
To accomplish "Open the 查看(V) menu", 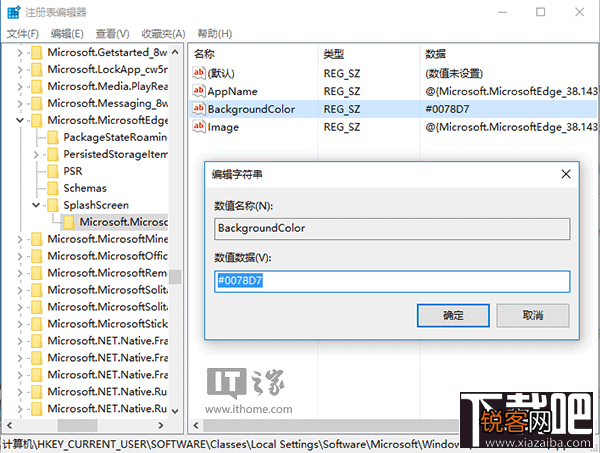I will 112,34.
